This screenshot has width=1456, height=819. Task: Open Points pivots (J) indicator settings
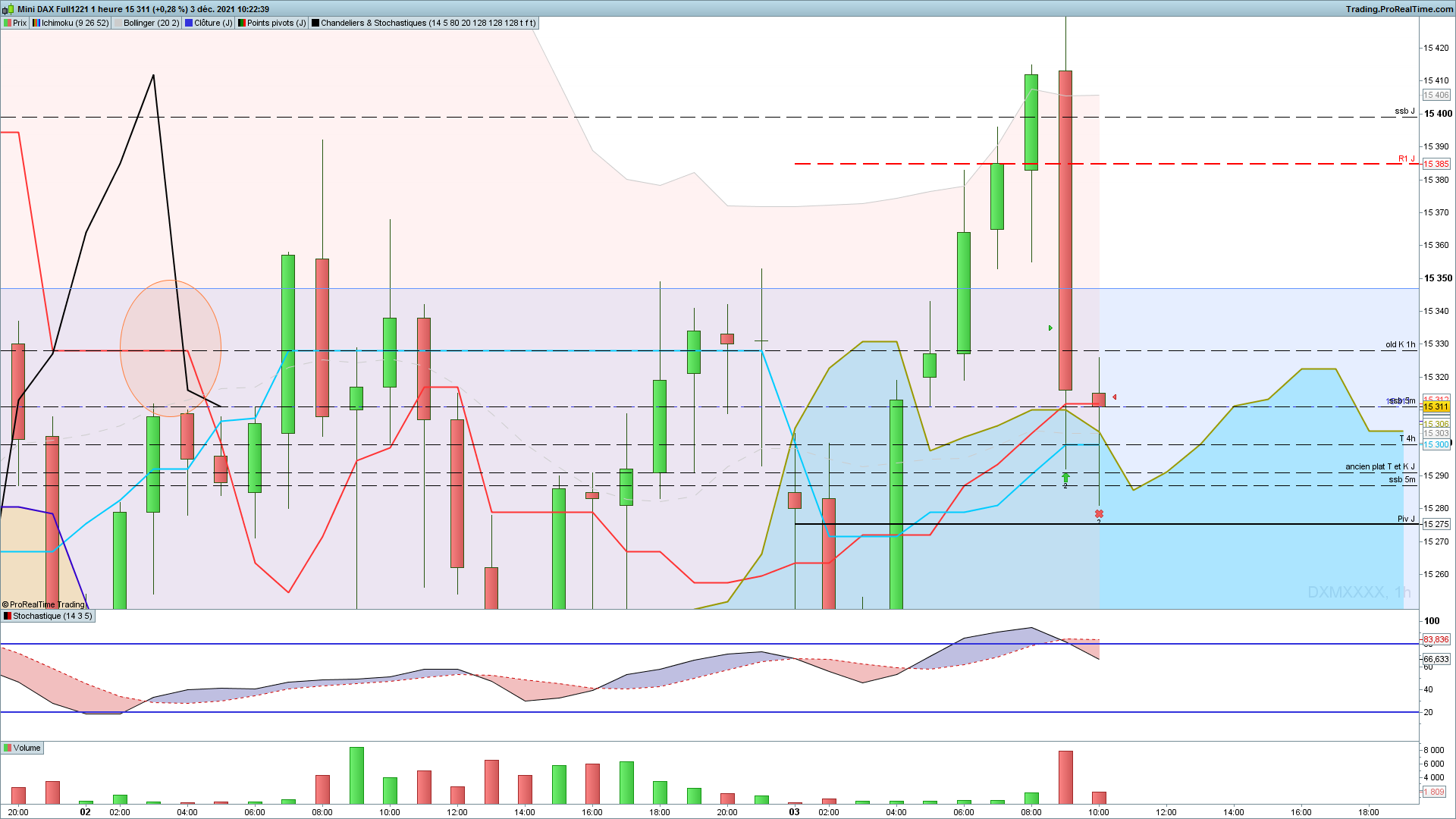[272, 23]
